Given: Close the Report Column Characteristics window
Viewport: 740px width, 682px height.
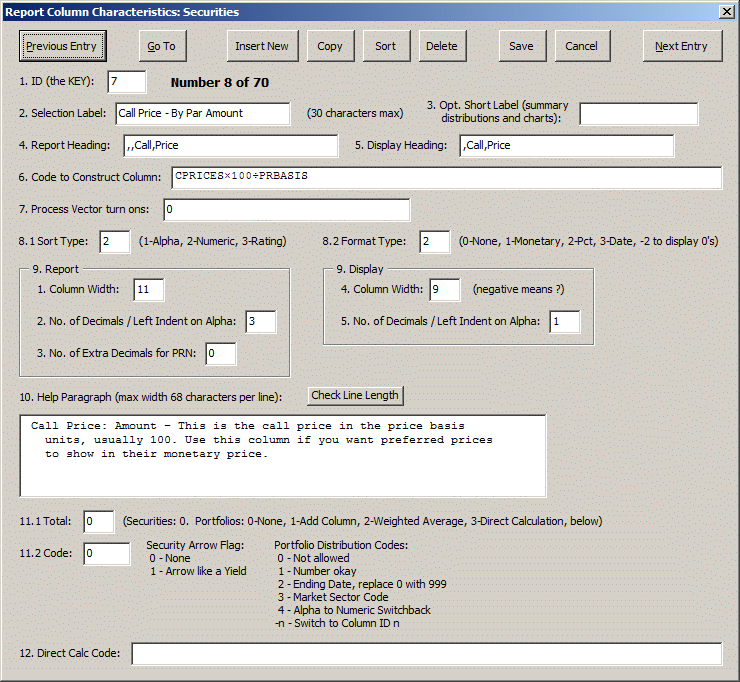Looking at the screenshot, I should 727,11.
